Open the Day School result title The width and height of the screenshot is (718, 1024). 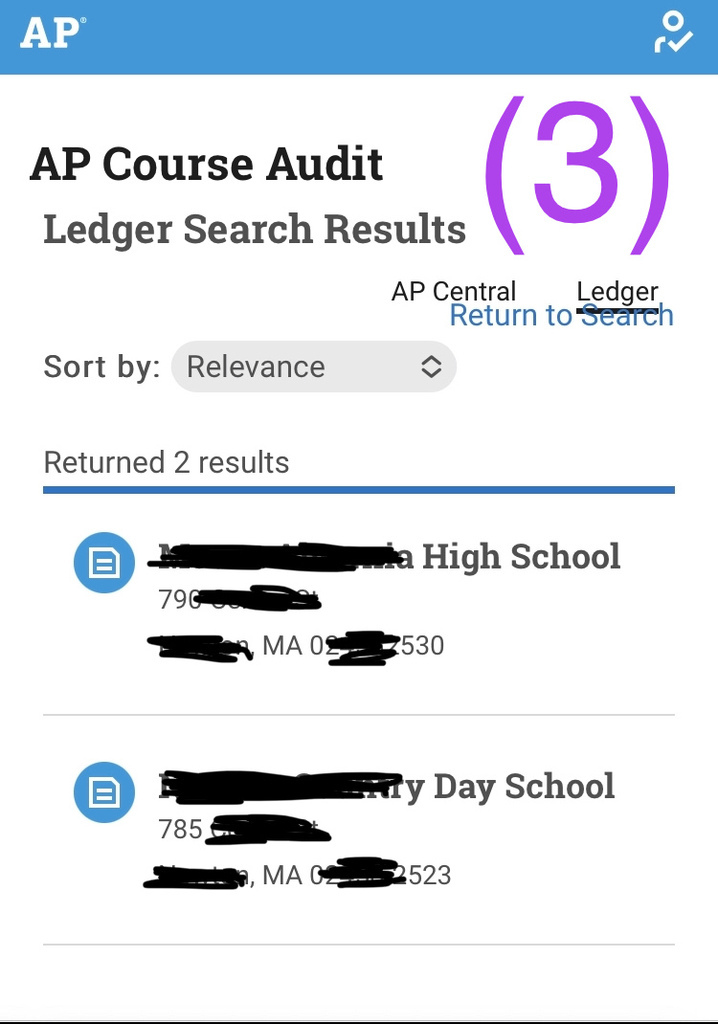point(387,786)
